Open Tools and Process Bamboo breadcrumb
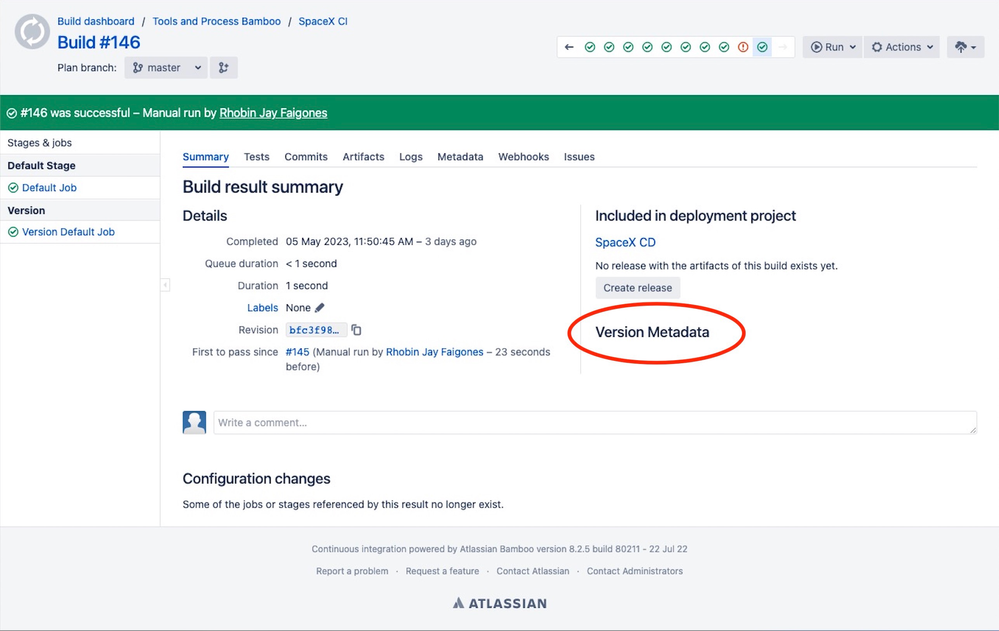This screenshot has width=999, height=631. coord(217,21)
